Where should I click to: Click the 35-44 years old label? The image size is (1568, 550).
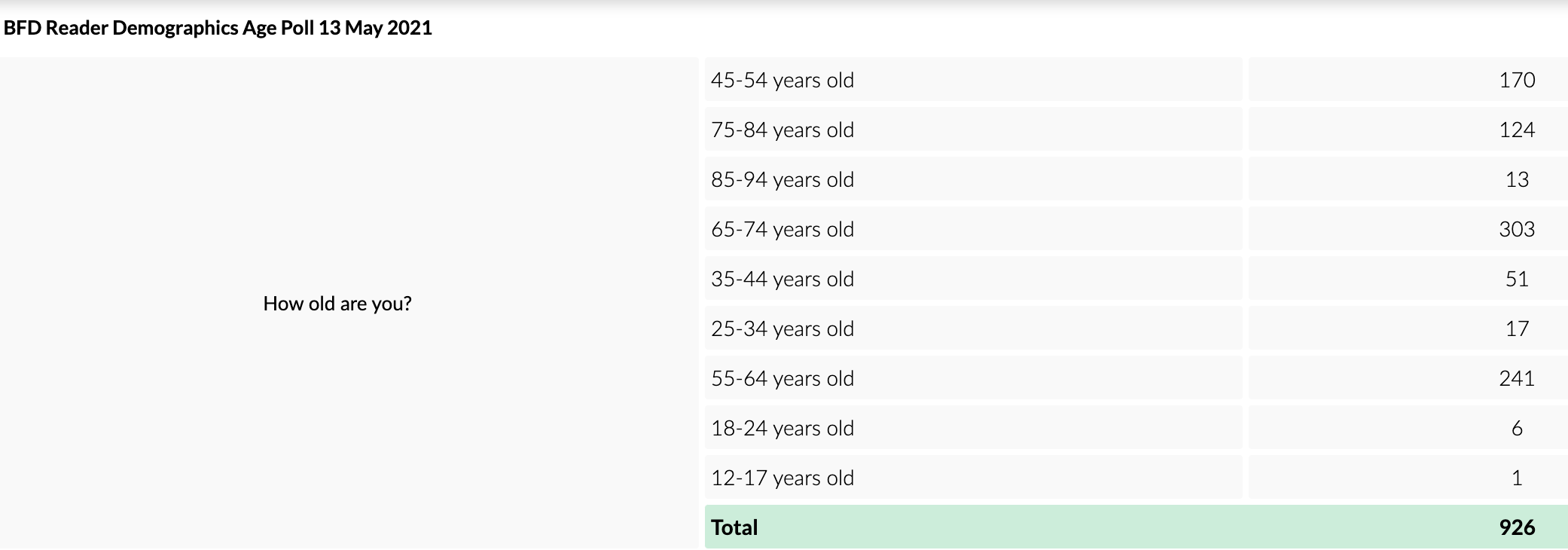[782, 279]
